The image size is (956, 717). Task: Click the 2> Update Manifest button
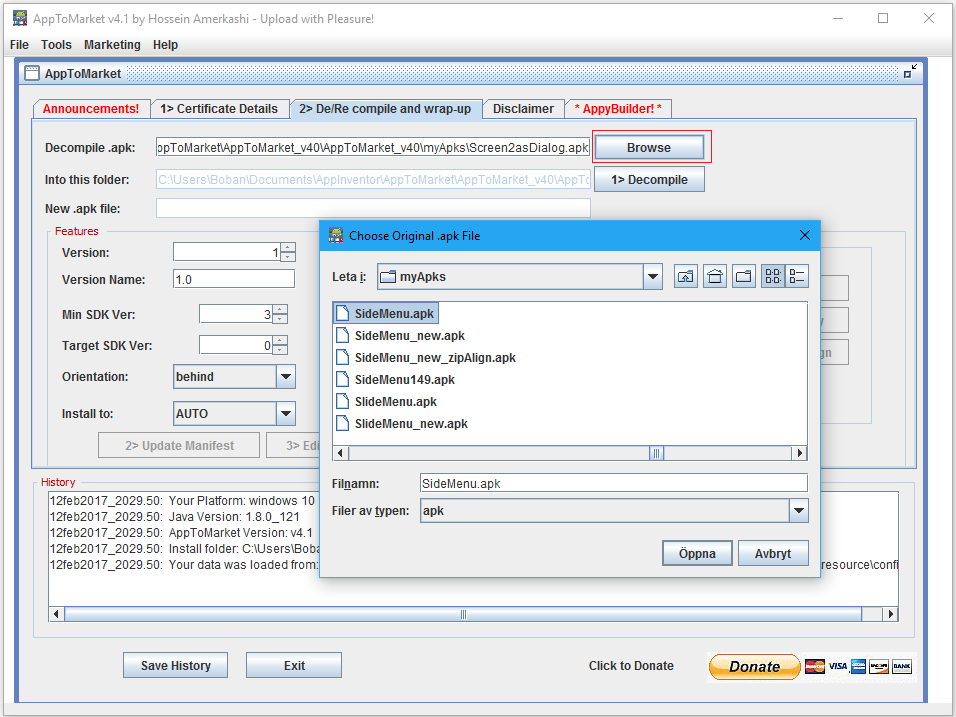coord(179,446)
